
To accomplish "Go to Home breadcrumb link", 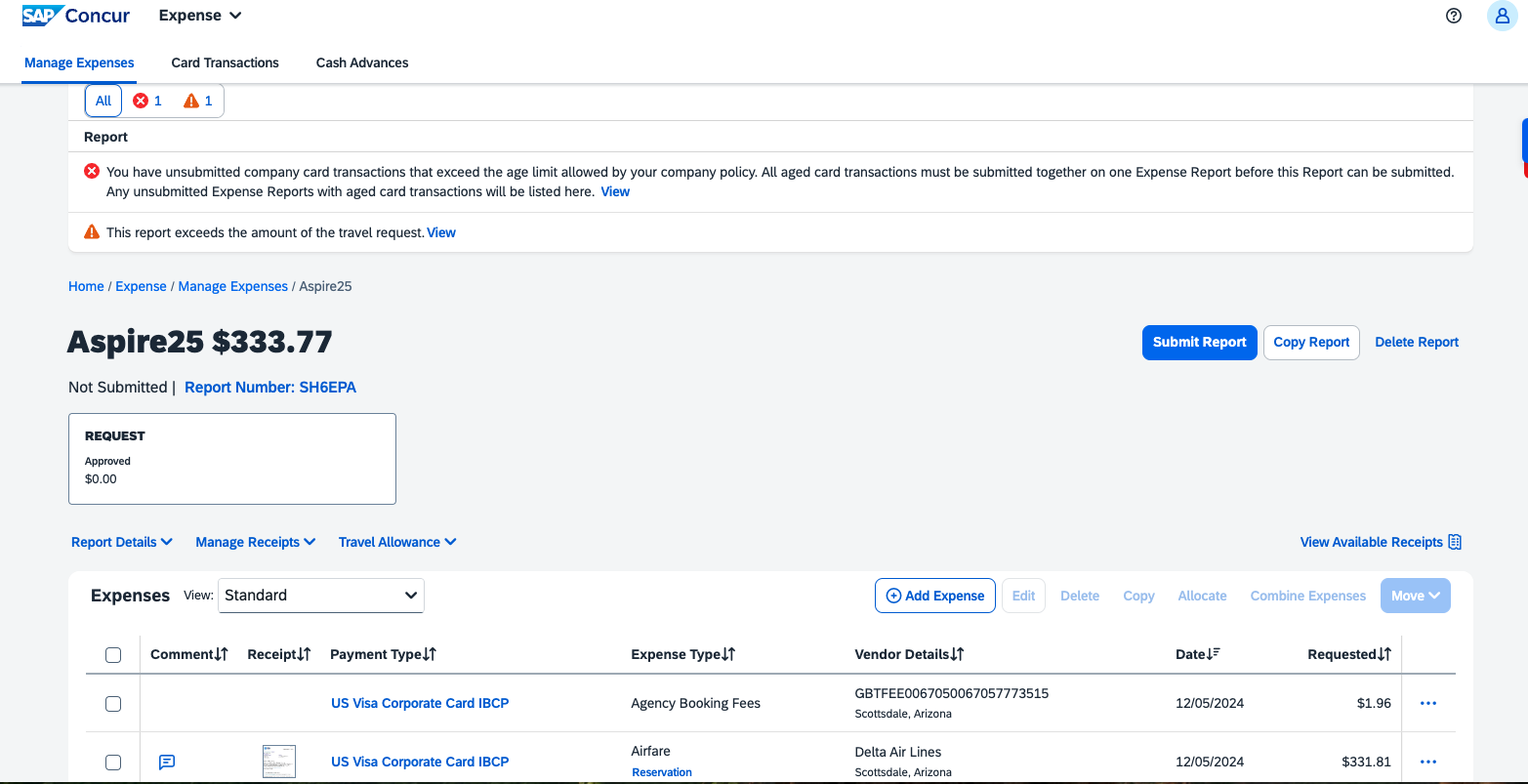I will pos(86,286).
